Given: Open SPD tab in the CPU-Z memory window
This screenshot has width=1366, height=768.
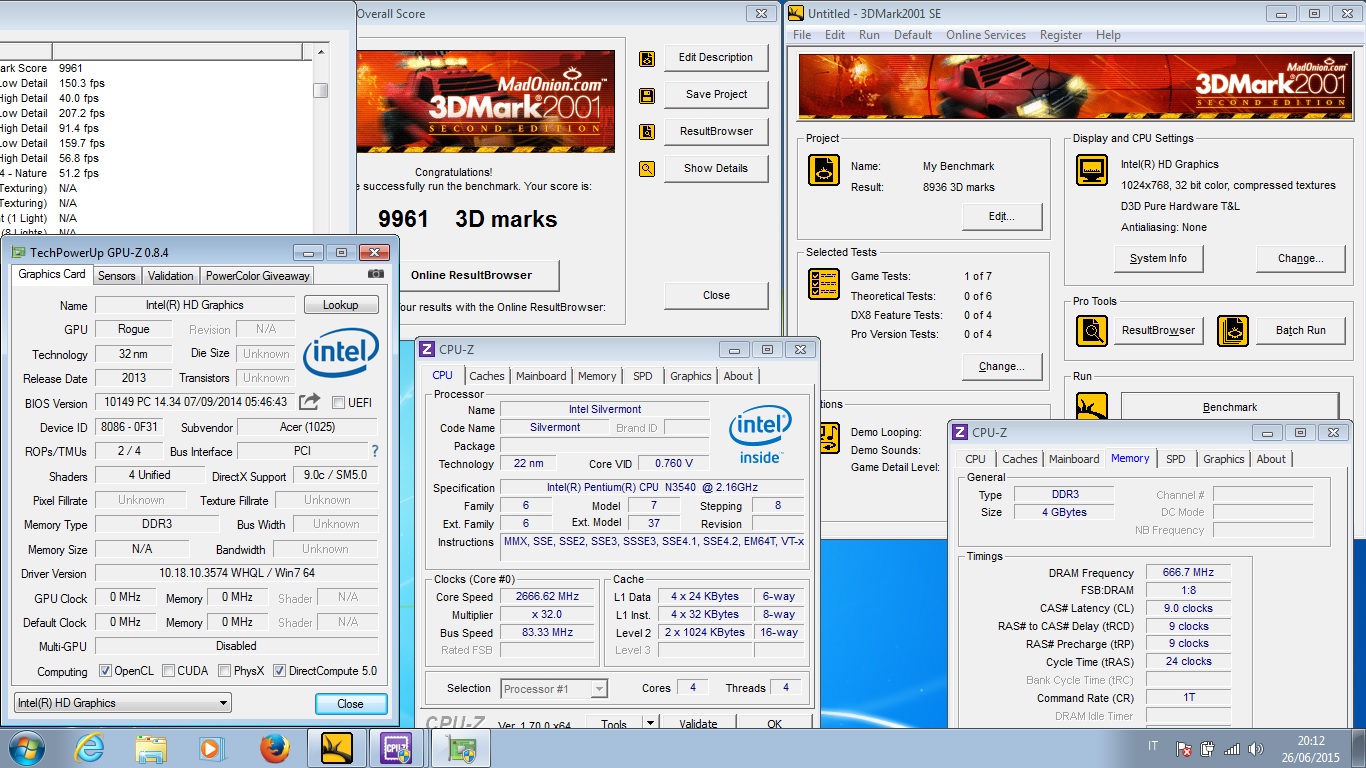Looking at the screenshot, I should point(1176,459).
